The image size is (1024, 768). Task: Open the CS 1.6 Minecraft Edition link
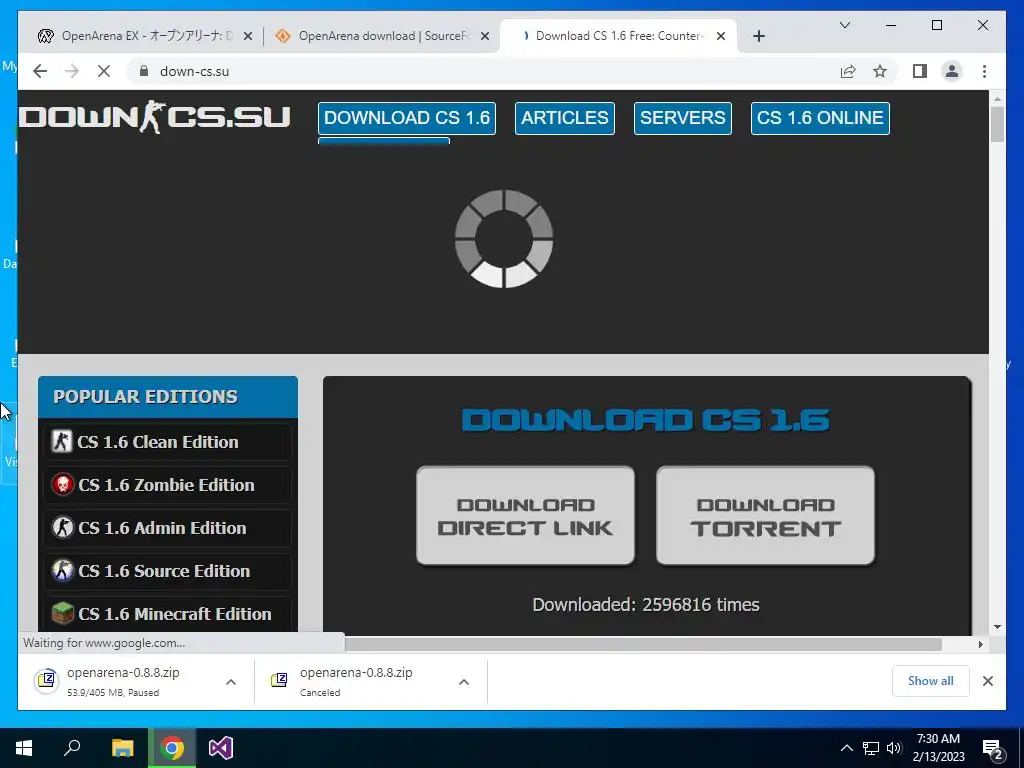click(x=174, y=614)
